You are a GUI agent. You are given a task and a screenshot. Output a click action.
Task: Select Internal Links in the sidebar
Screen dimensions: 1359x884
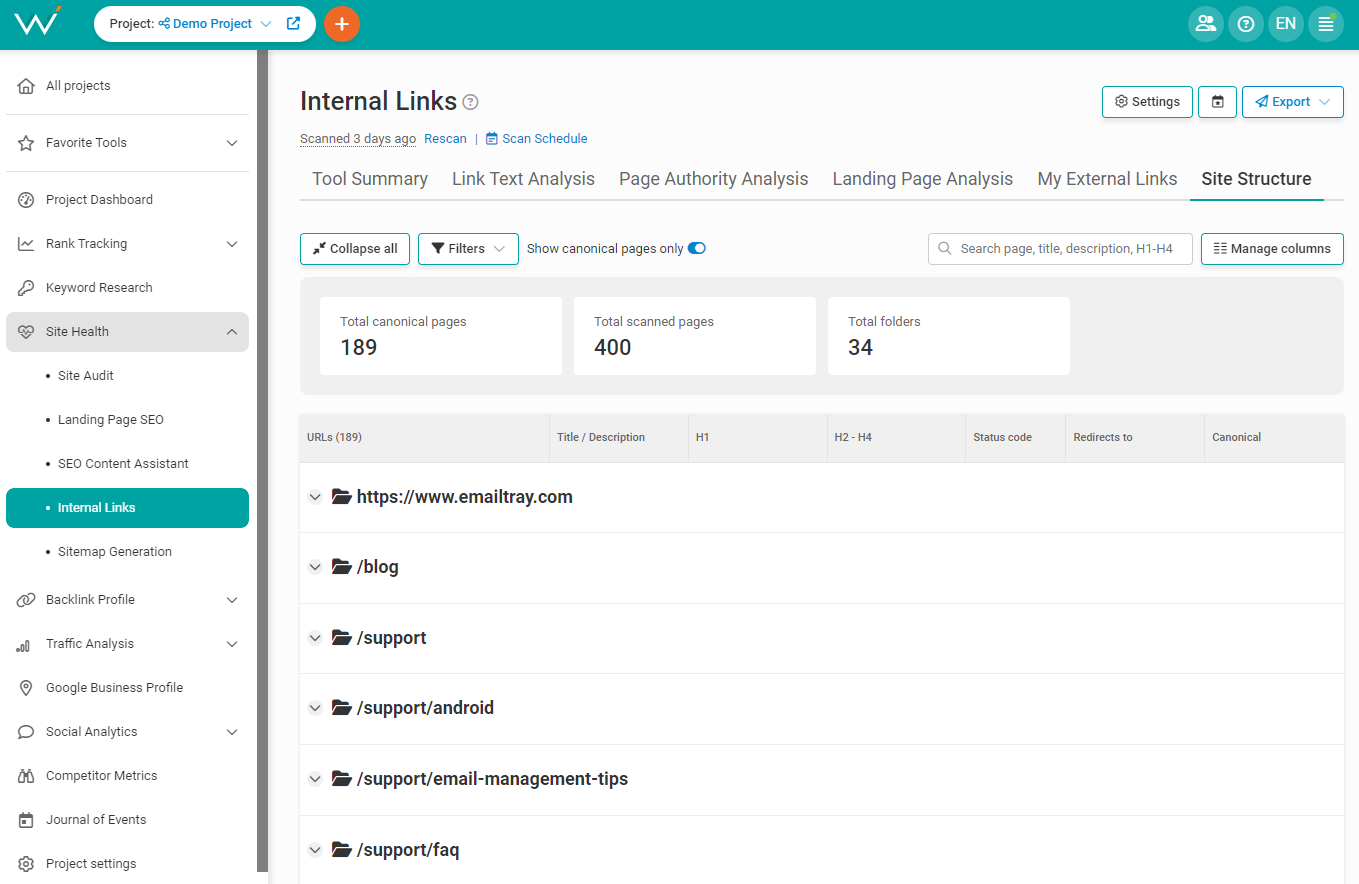[x=127, y=508]
